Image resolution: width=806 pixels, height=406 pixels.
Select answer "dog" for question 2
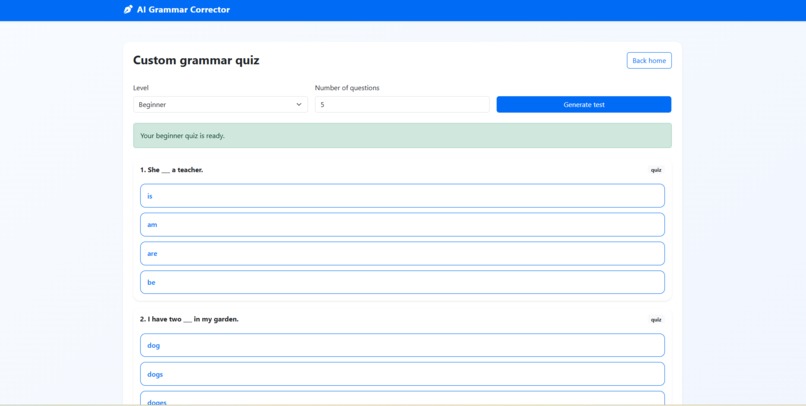coord(402,345)
